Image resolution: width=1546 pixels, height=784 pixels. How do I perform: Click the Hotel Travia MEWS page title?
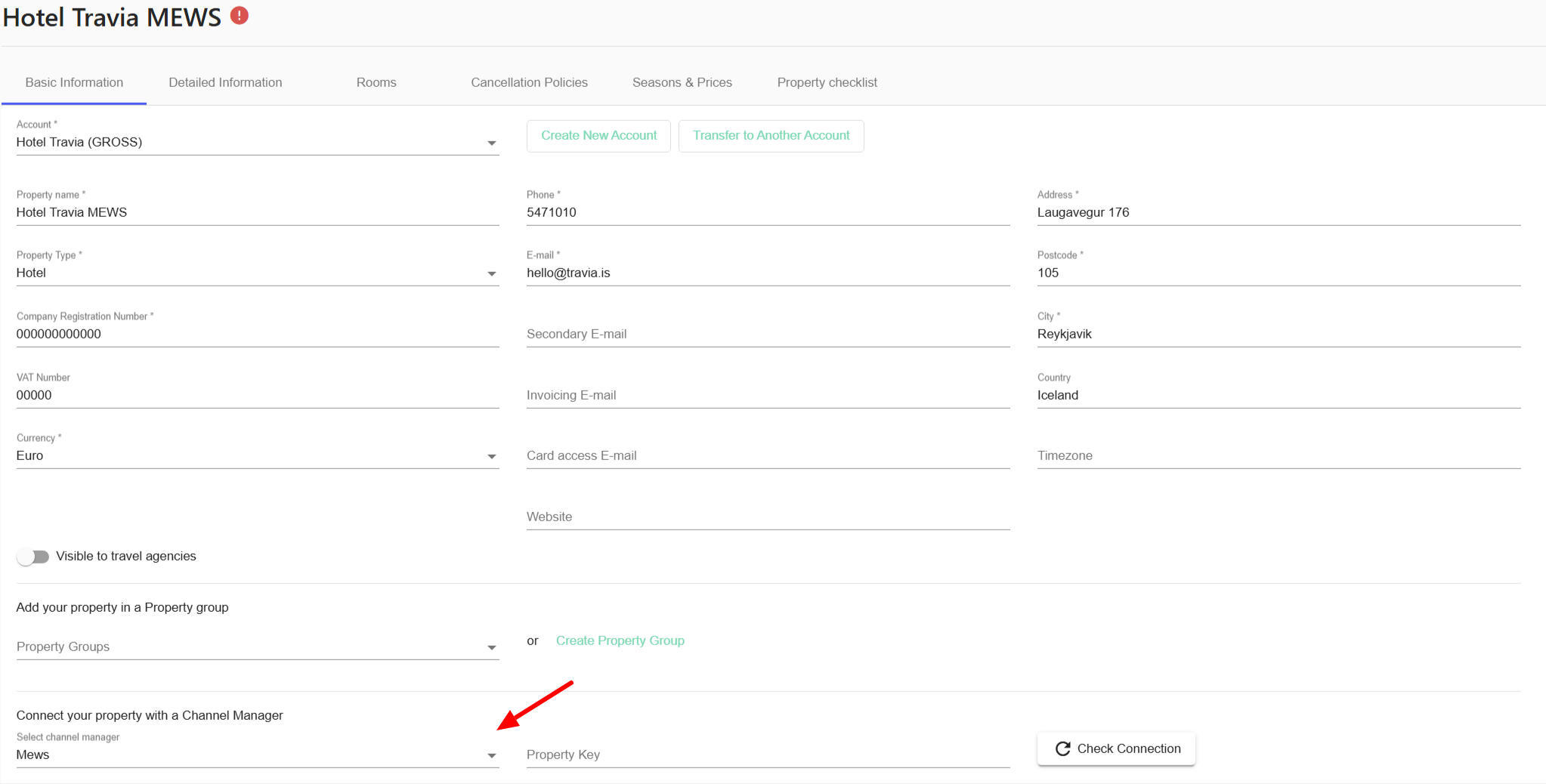[x=112, y=17]
